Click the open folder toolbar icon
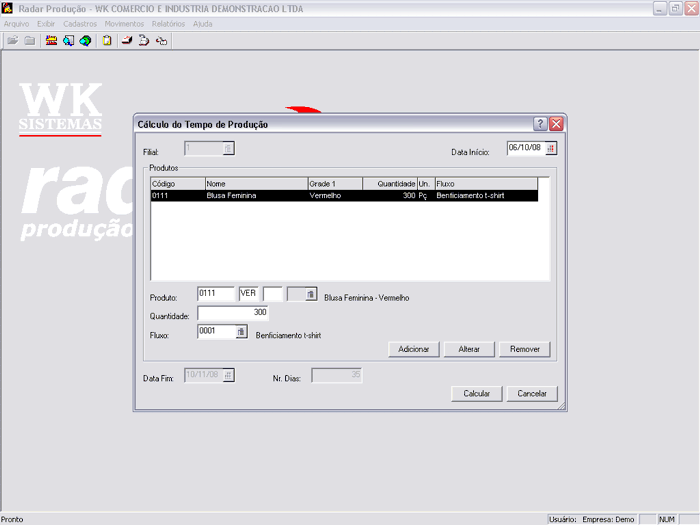Image resolution: width=700 pixels, height=525 pixels. (x=13, y=41)
